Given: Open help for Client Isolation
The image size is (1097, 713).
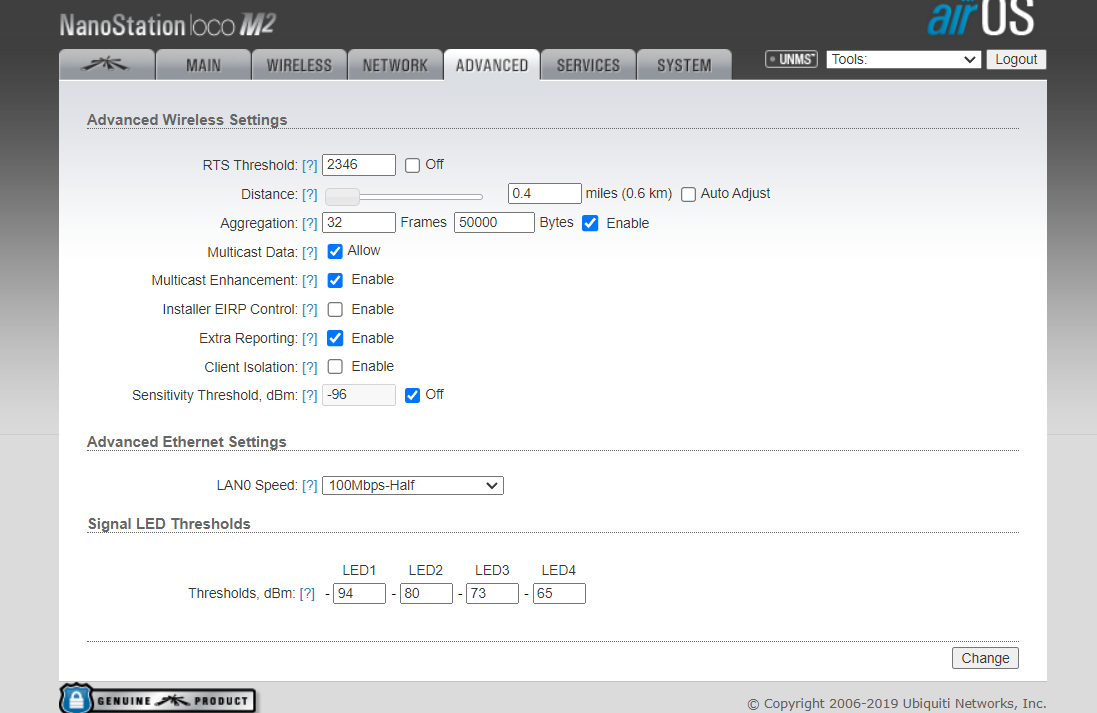Looking at the screenshot, I should point(310,368).
